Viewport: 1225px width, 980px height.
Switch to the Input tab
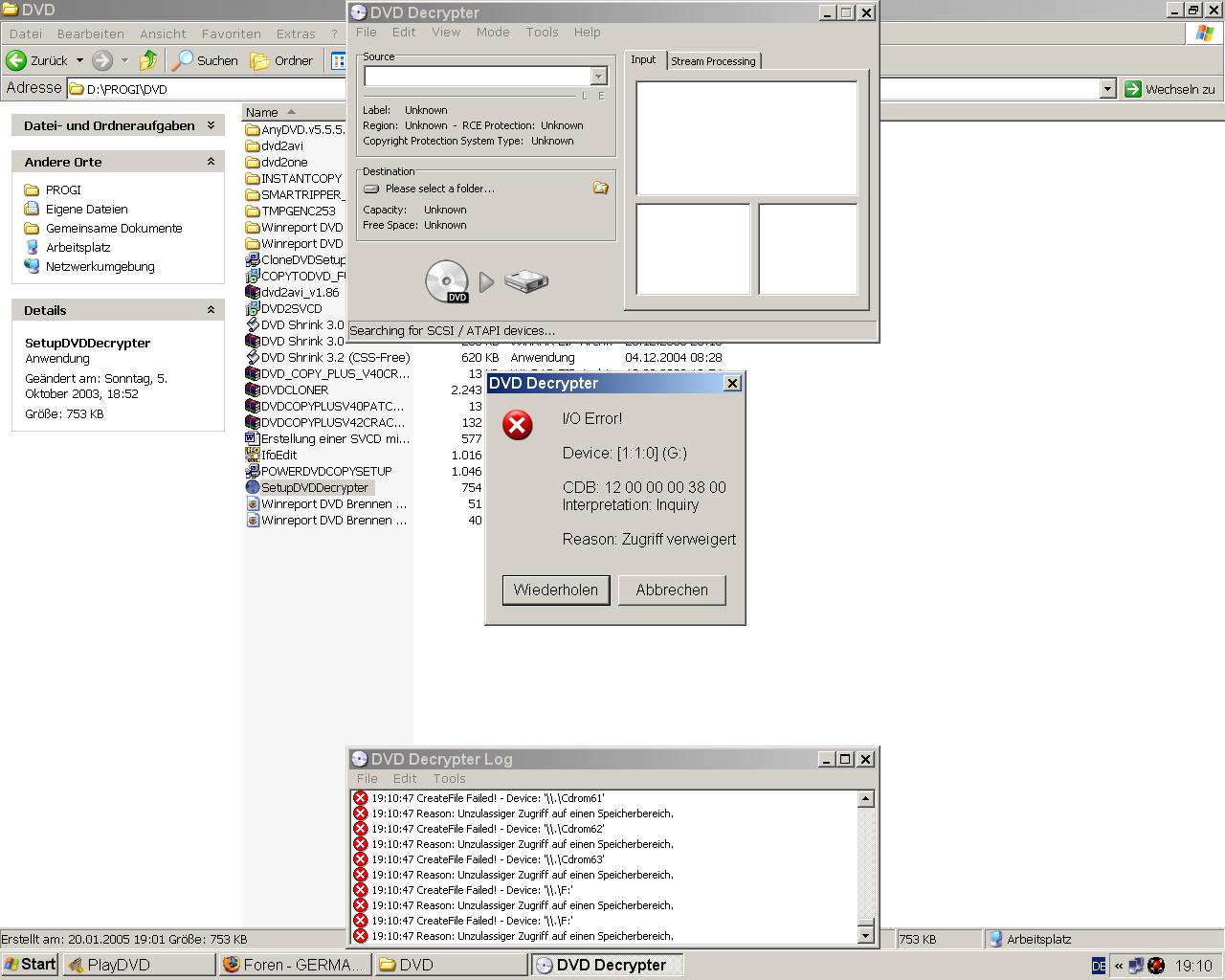click(x=643, y=59)
